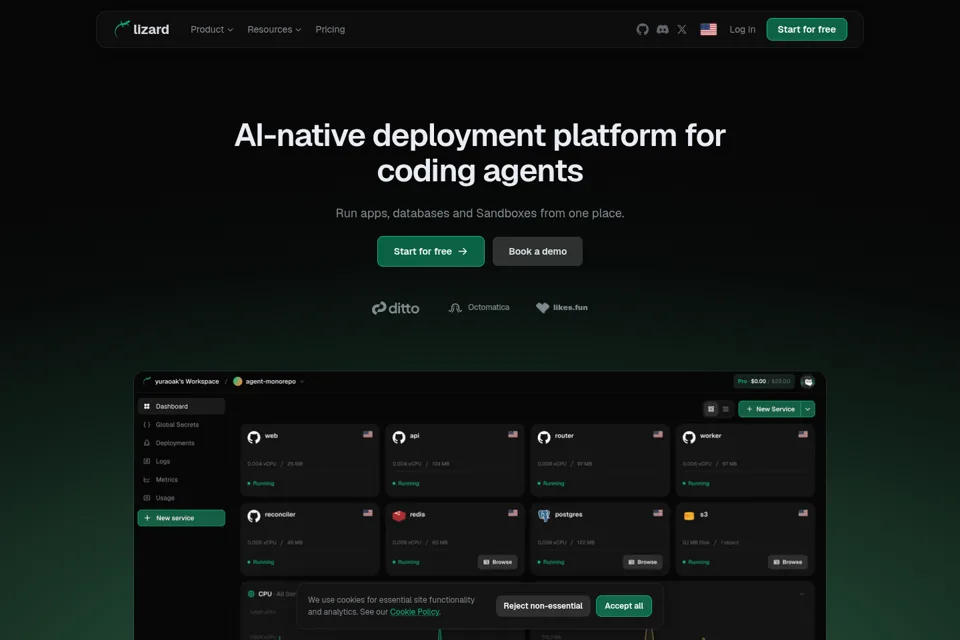The image size is (960, 640).
Task: Select Metrics in the sidebar
Action: coord(181,480)
